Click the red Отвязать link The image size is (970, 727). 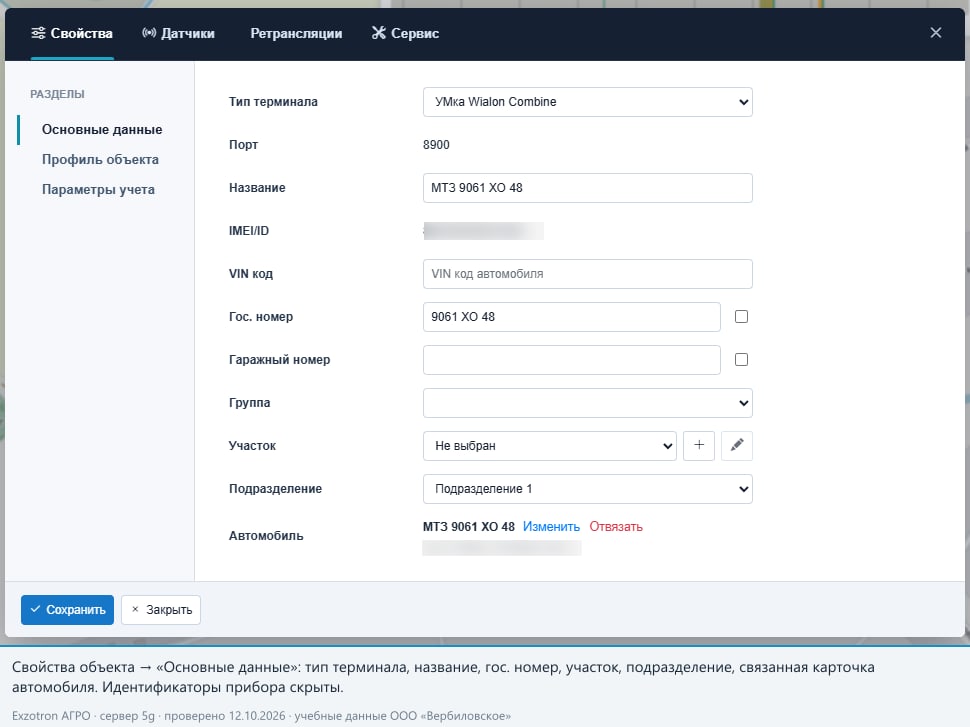pyautogui.click(x=616, y=527)
